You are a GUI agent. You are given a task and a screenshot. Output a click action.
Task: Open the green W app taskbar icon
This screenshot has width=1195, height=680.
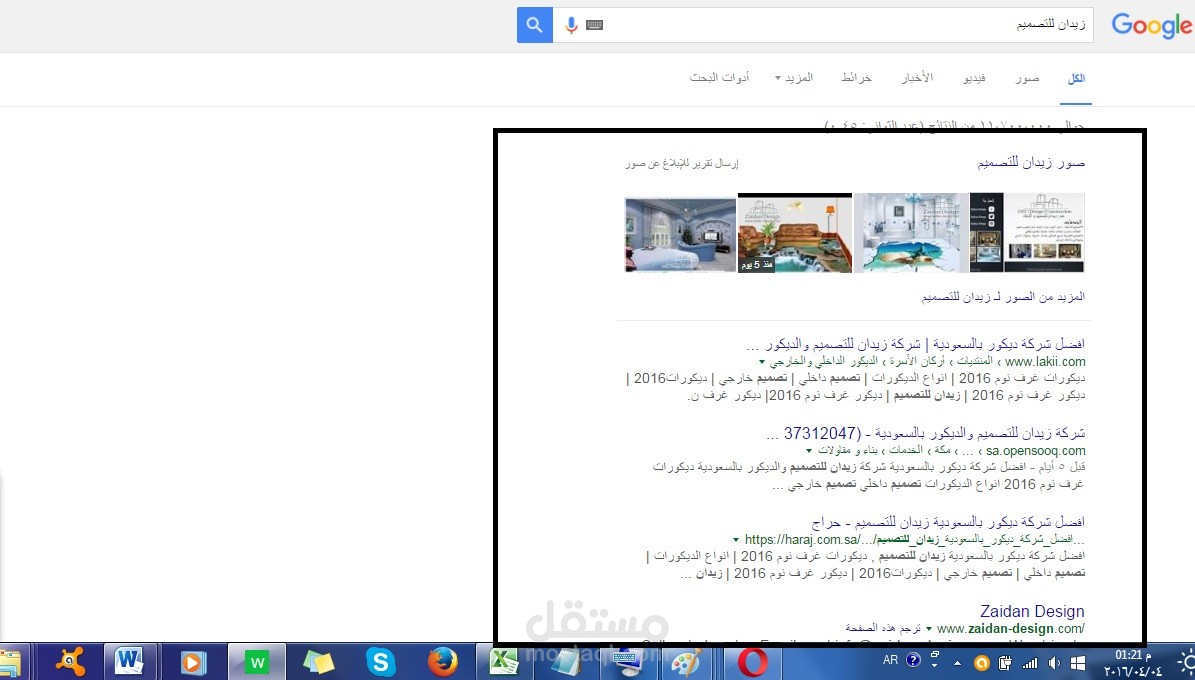click(256, 661)
